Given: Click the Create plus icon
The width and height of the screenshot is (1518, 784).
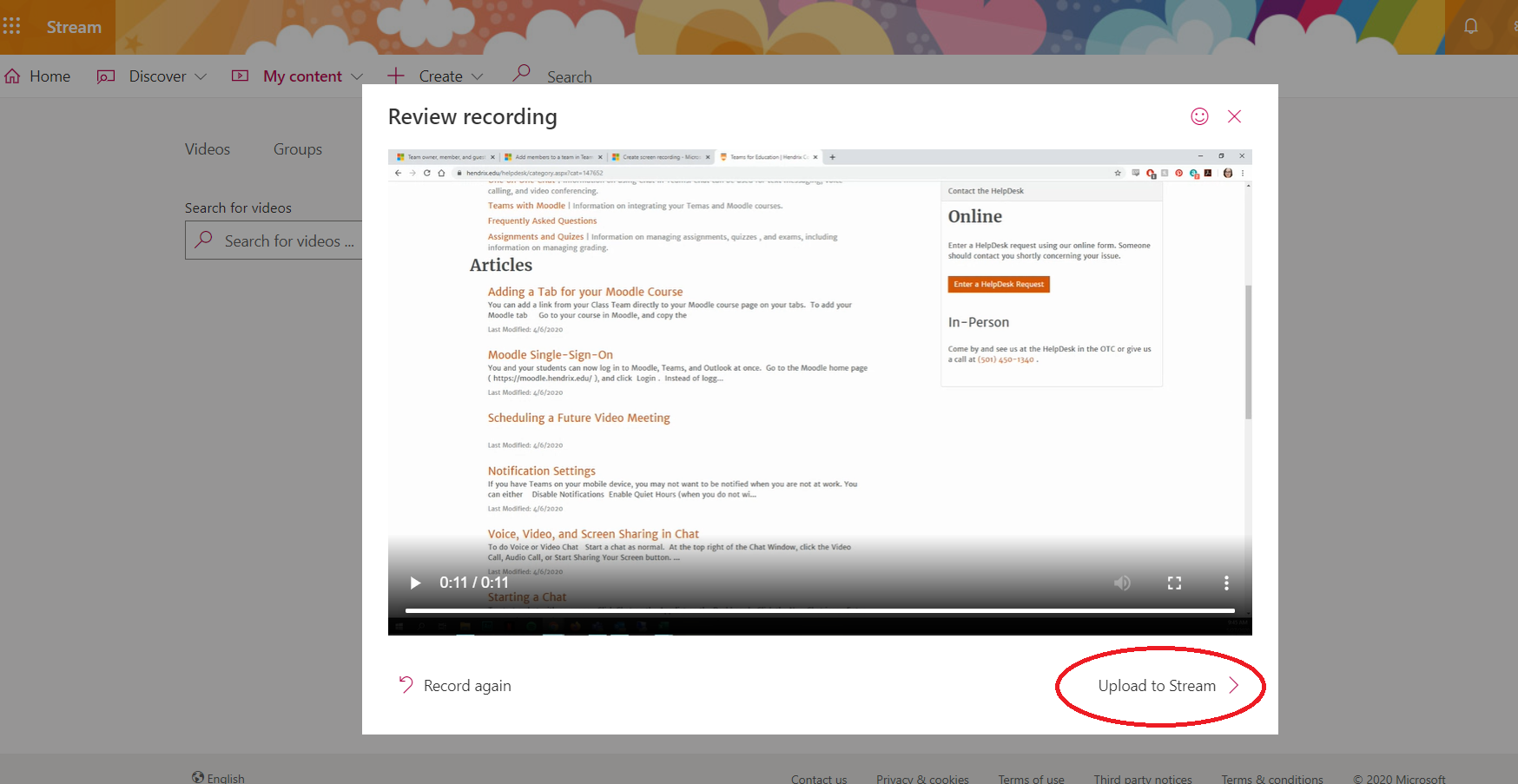Looking at the screenshot, I should 396,76.
